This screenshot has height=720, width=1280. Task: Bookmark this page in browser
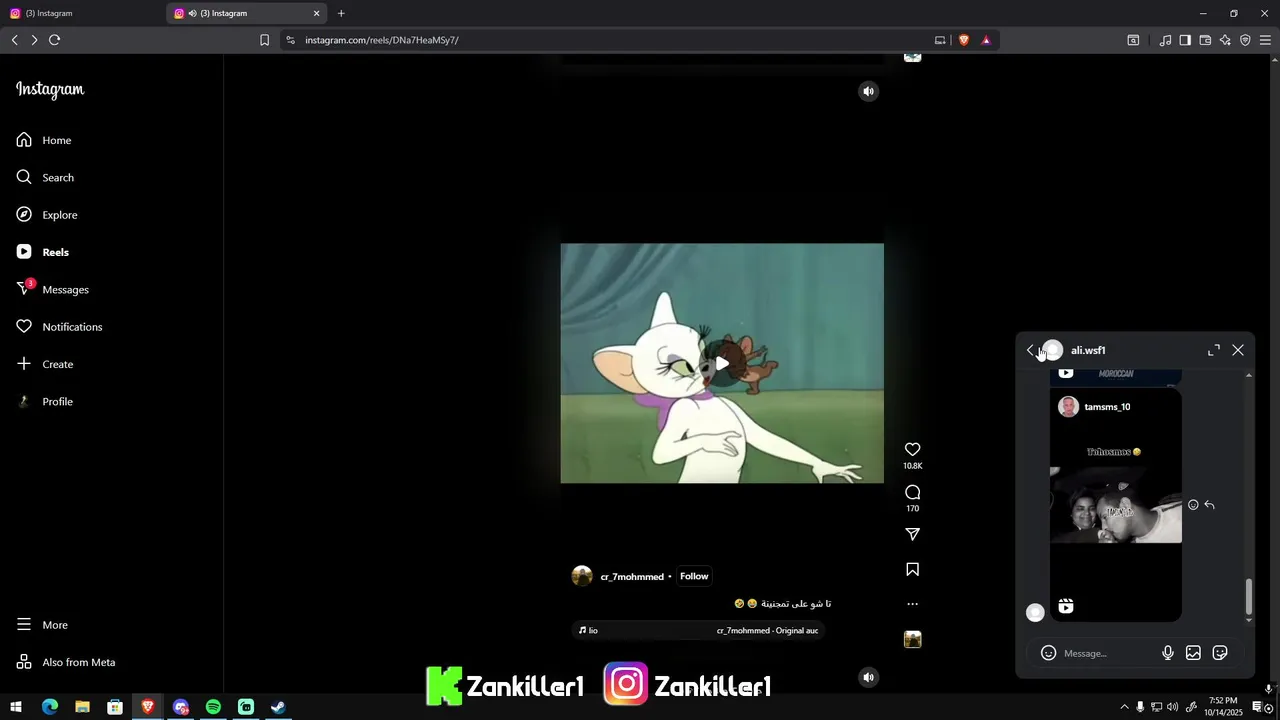pos(264,40)
